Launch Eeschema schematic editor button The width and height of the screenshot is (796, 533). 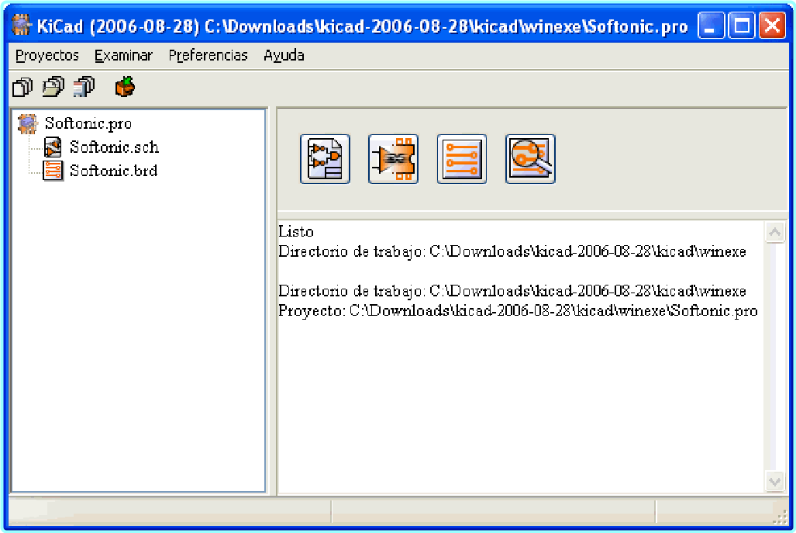tap(325, 159)
